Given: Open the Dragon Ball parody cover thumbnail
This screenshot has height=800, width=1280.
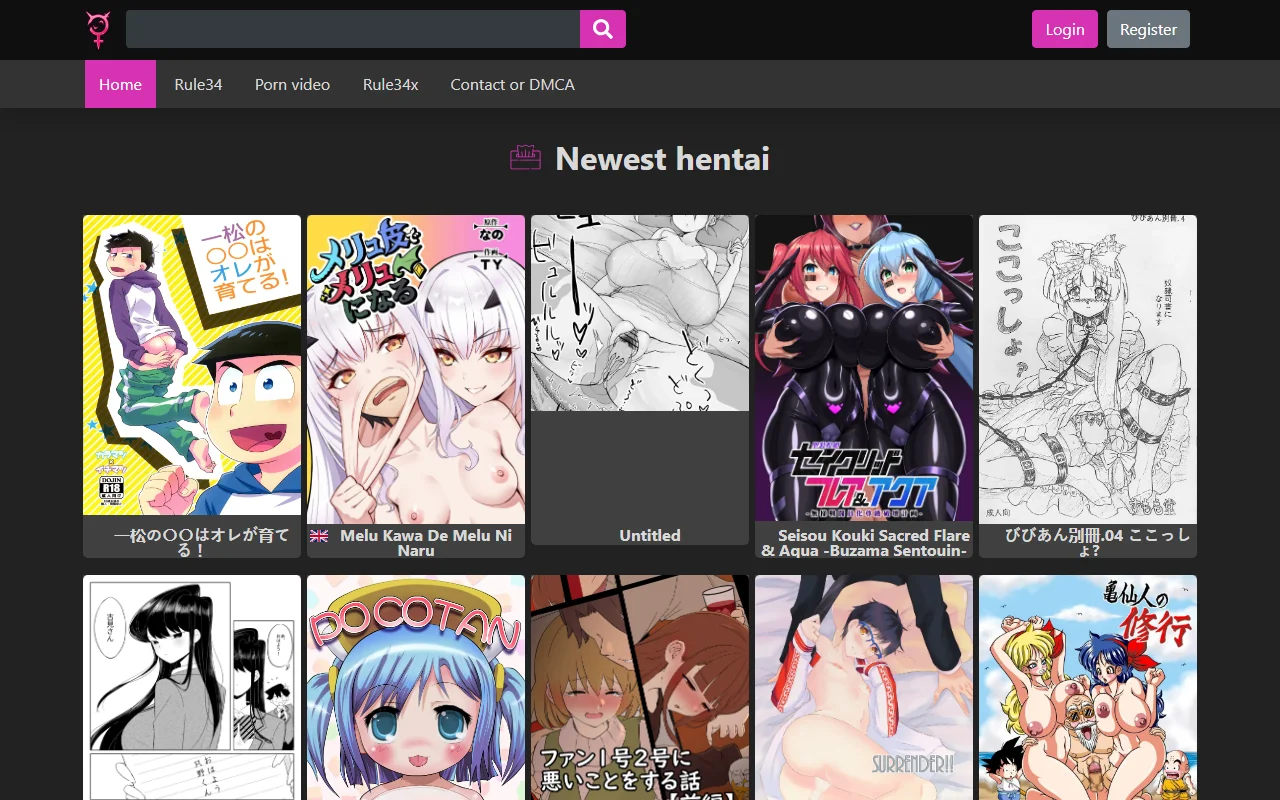Looking at the screenshot, I should point(1087,690).
